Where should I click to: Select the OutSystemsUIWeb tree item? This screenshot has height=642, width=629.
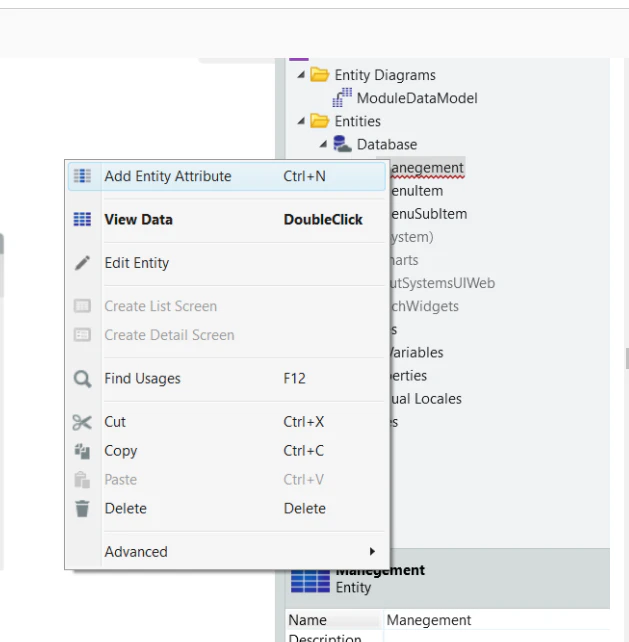coord(442,283)
